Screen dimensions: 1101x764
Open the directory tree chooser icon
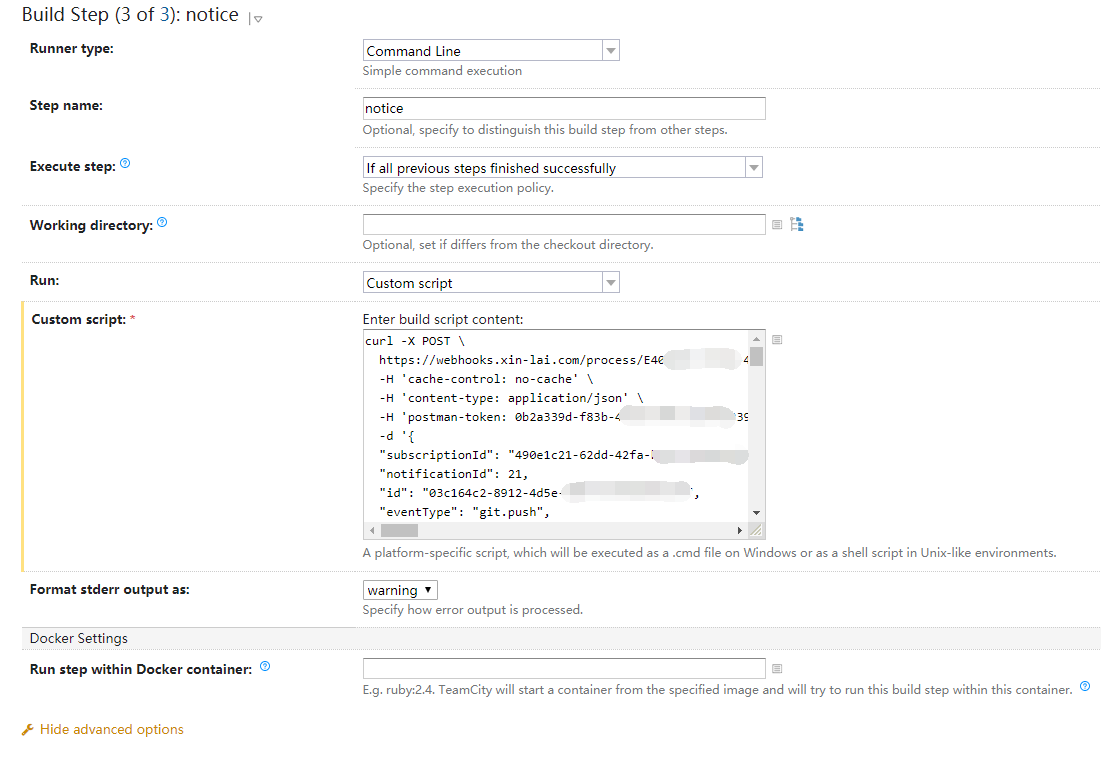[x=797, y=224]
